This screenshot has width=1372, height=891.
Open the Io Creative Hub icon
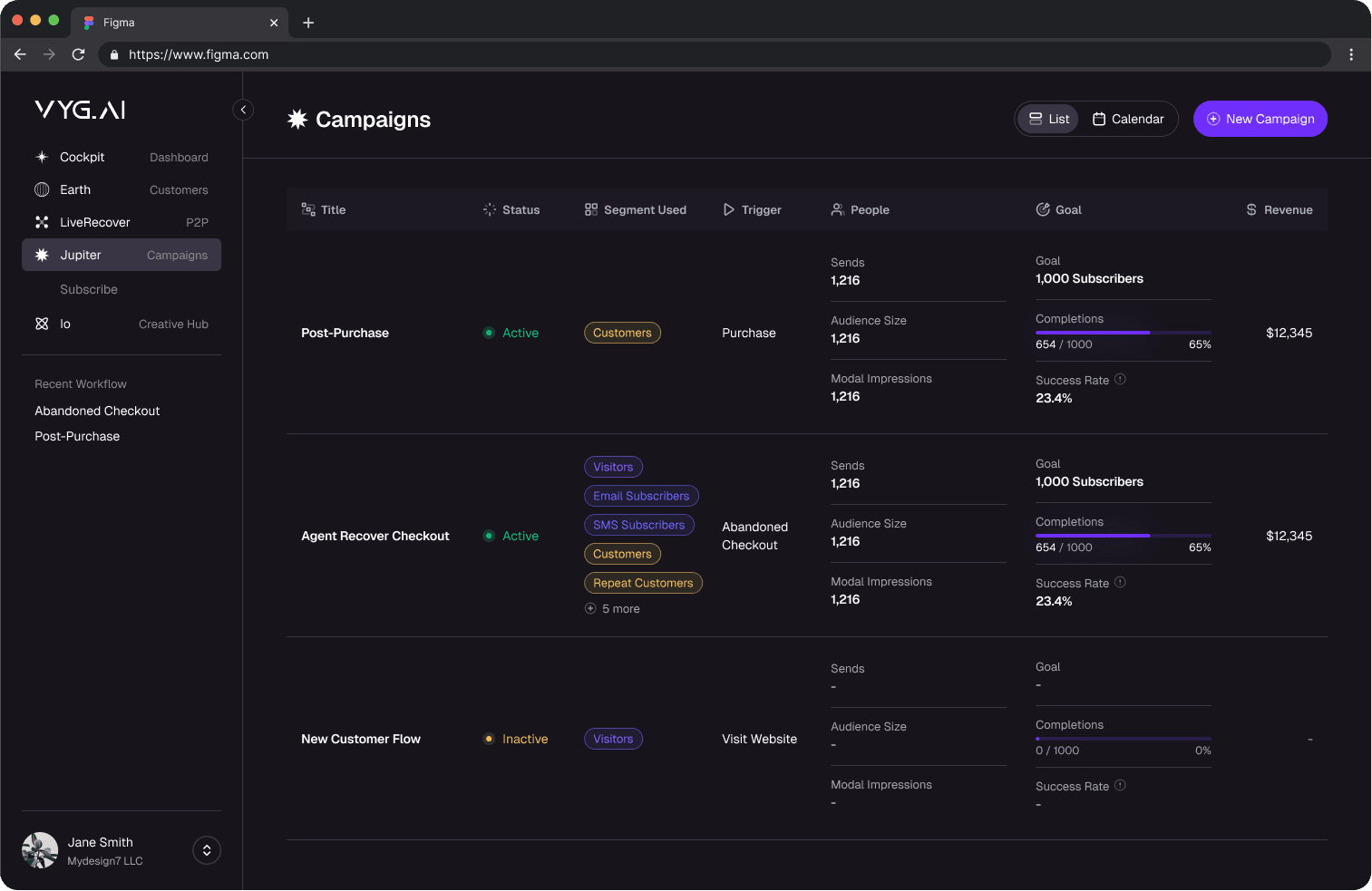tap(42, 324)
